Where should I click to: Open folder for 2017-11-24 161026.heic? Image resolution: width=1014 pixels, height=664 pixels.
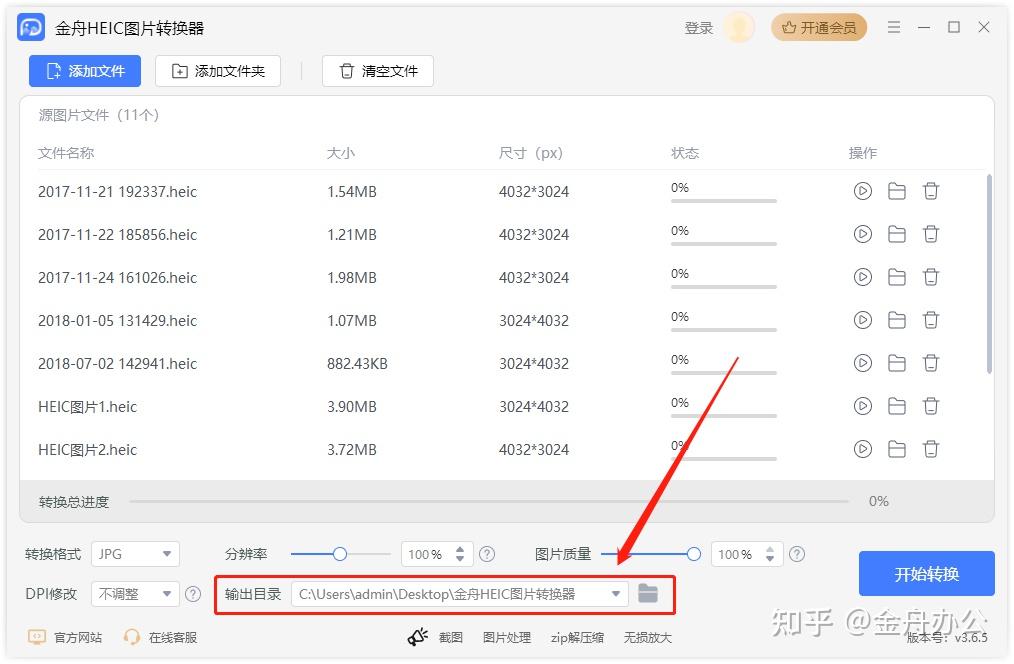click(x=897, y=277)
